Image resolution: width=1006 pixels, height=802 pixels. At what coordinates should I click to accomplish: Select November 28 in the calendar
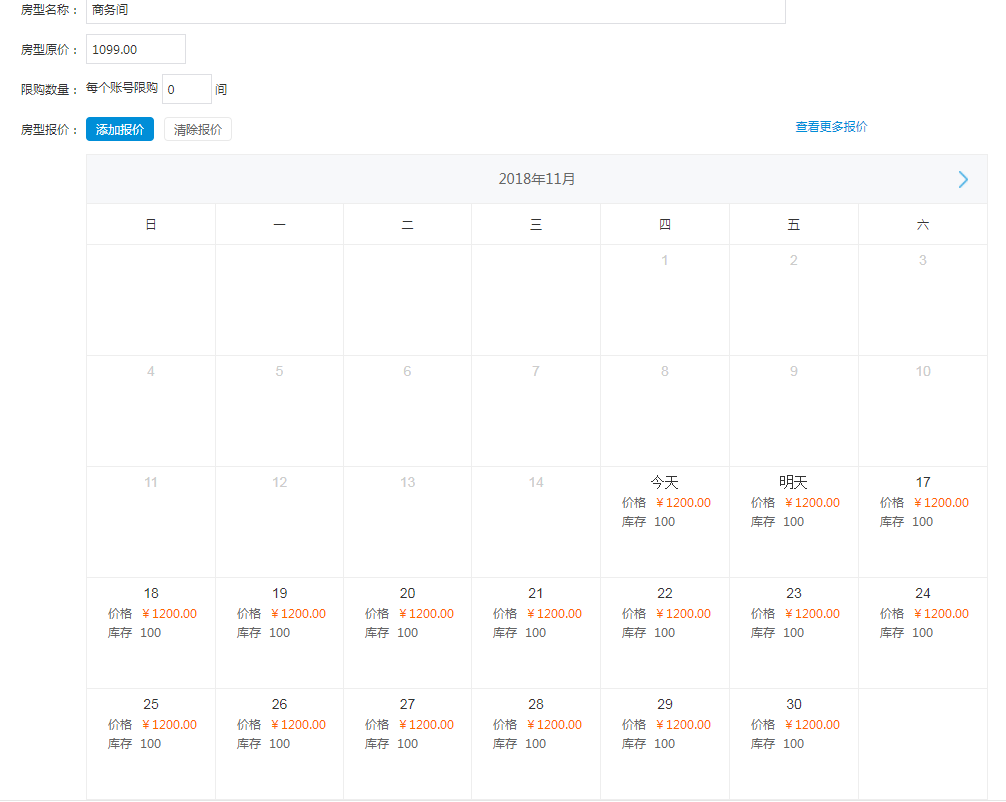tap(536, 742)
